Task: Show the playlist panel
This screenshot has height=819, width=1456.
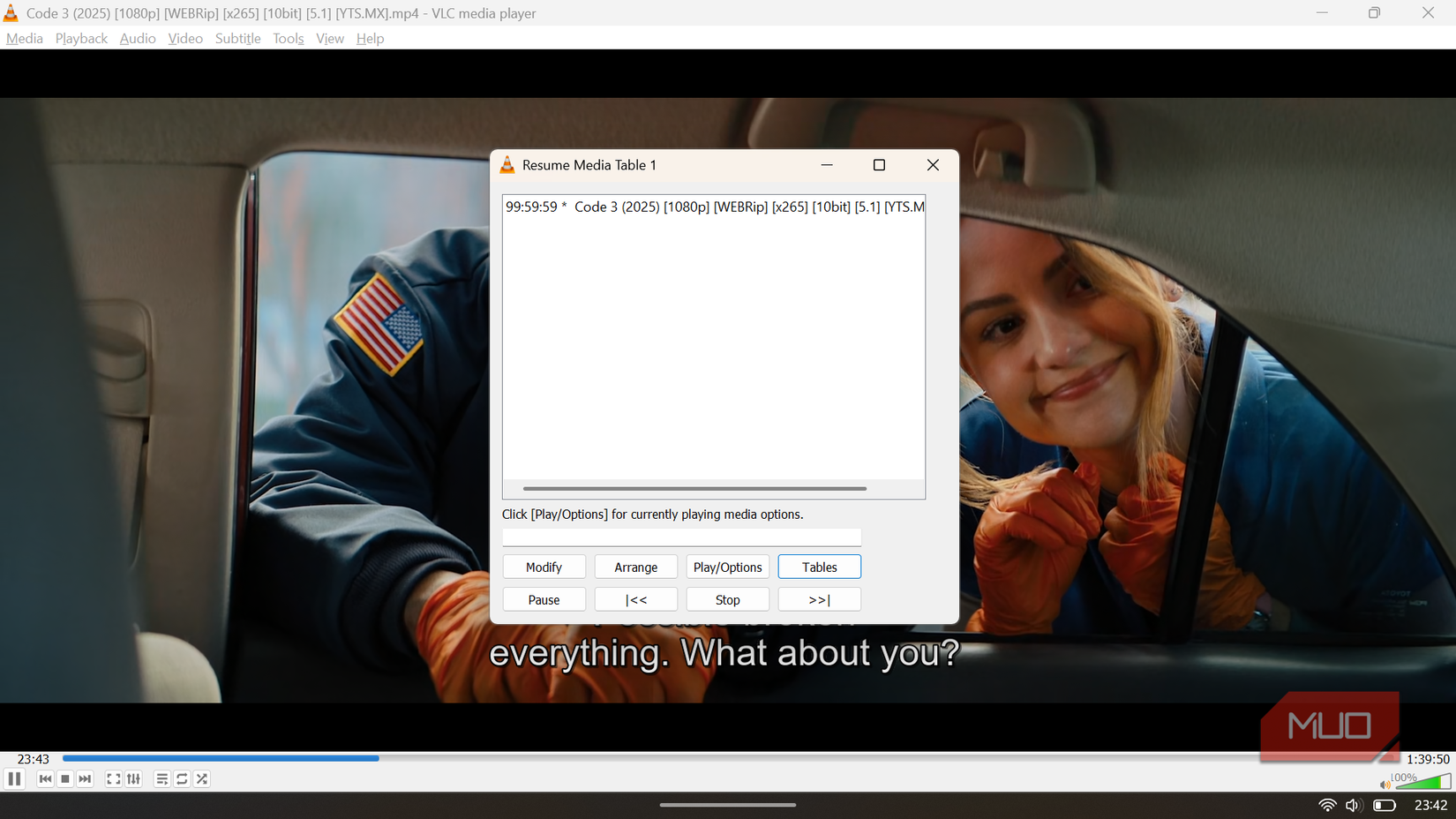Action: pyautogui.click(x=162, y=779)
